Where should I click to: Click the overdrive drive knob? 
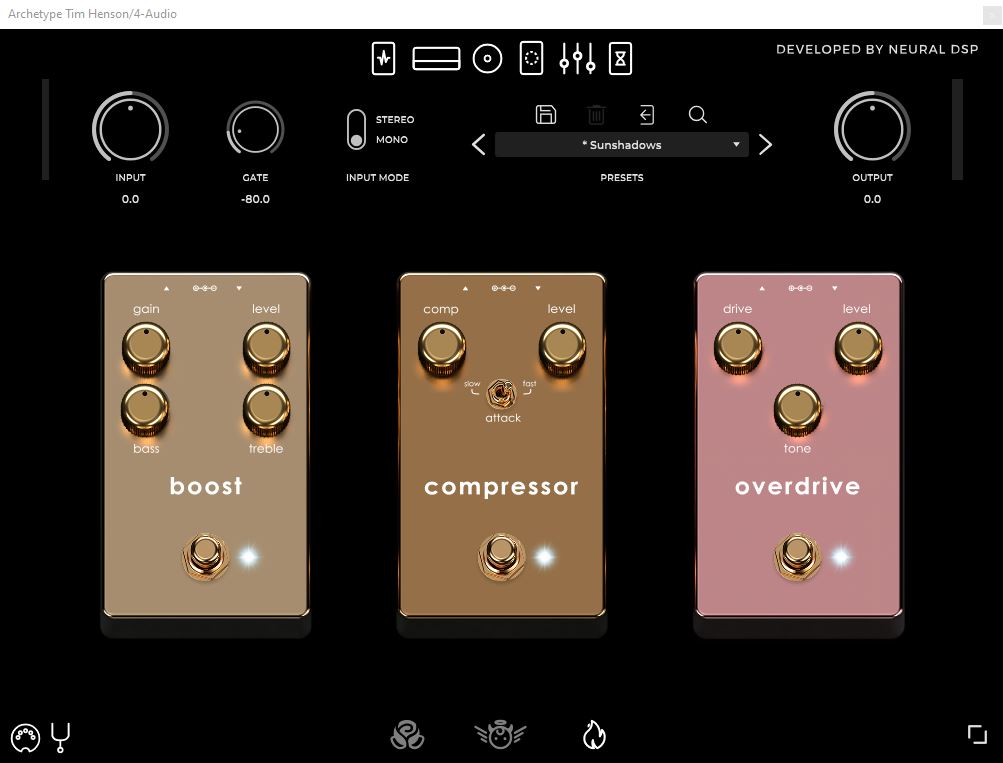click(738, 348)
